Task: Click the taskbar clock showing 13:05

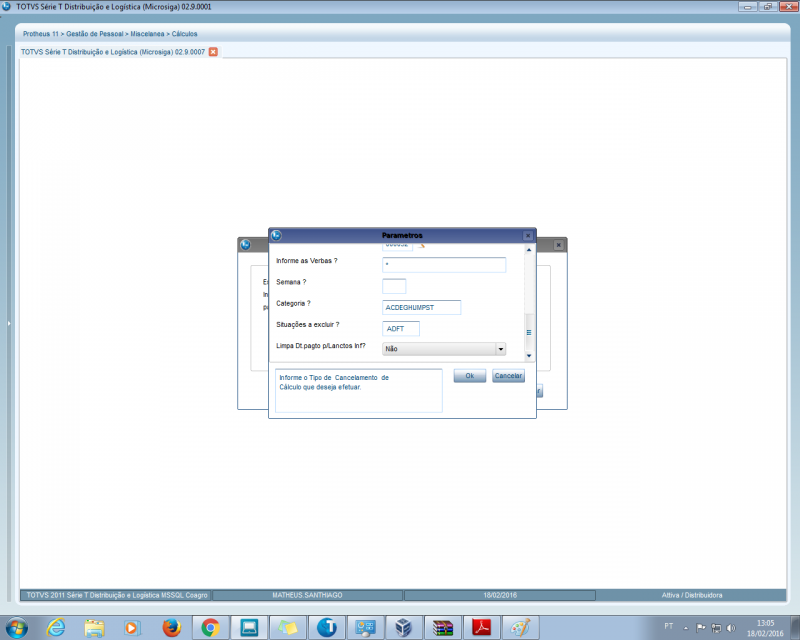Action: (x=765, y=628)
